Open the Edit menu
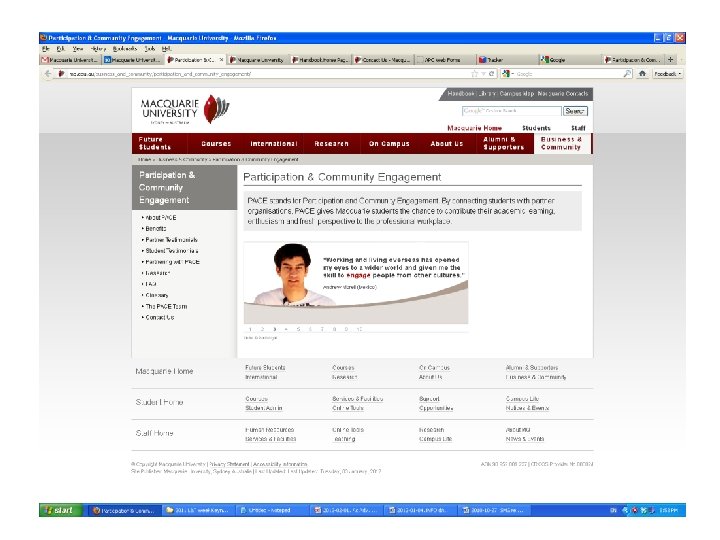 (61, 48)
